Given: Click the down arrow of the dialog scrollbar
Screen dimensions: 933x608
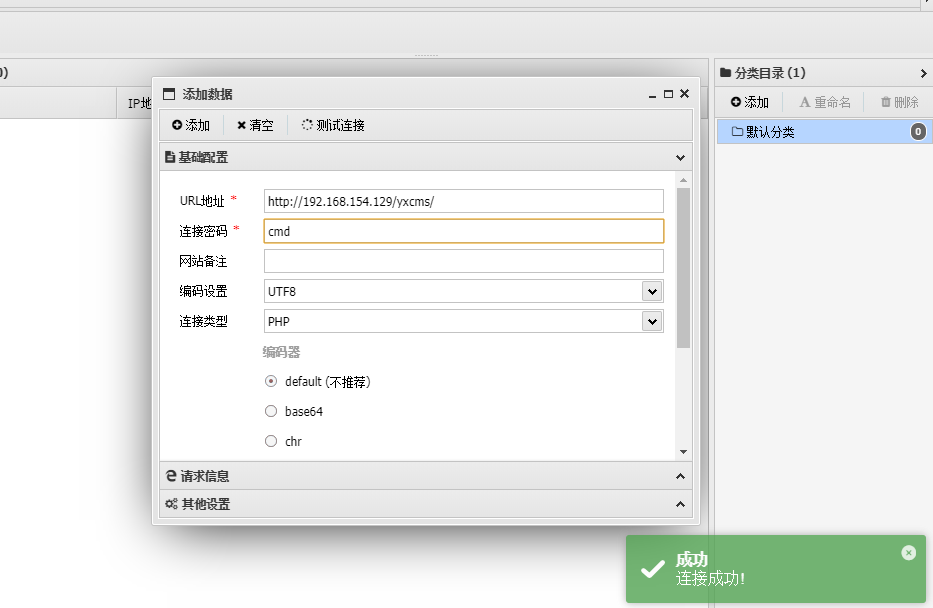Looking at the screenshot, I should click(x=683, y=452).
